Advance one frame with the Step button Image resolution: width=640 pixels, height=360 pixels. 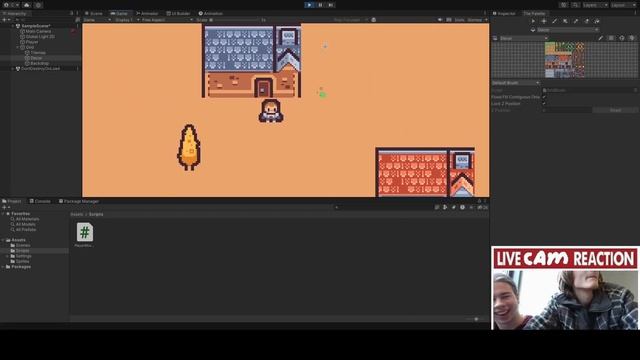[331, 5]
